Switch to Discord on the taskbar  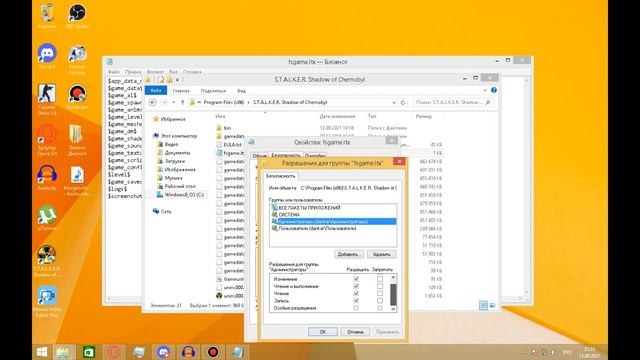[163, 352]
